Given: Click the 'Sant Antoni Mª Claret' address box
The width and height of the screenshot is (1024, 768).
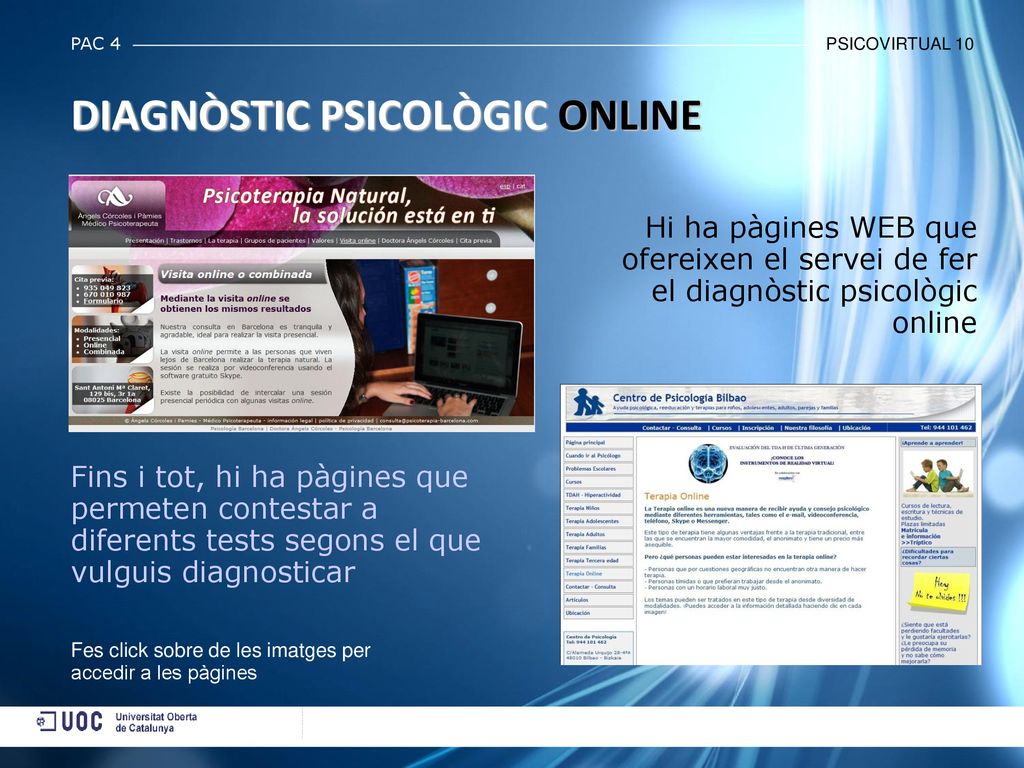Looking at the screenshot, I should (x=112, y=390).
